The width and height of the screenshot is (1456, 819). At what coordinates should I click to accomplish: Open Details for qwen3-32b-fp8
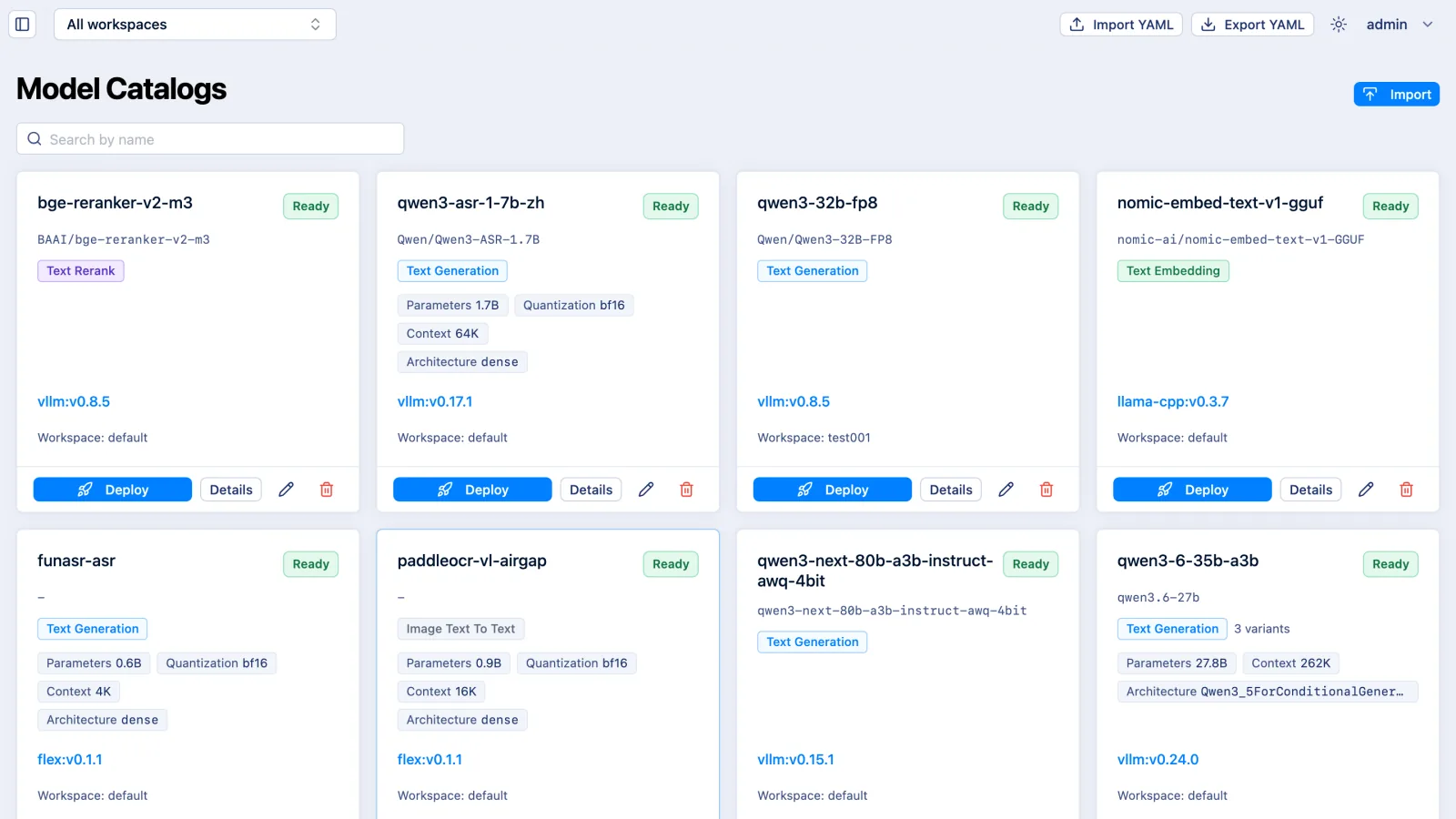tap(951, 490)
